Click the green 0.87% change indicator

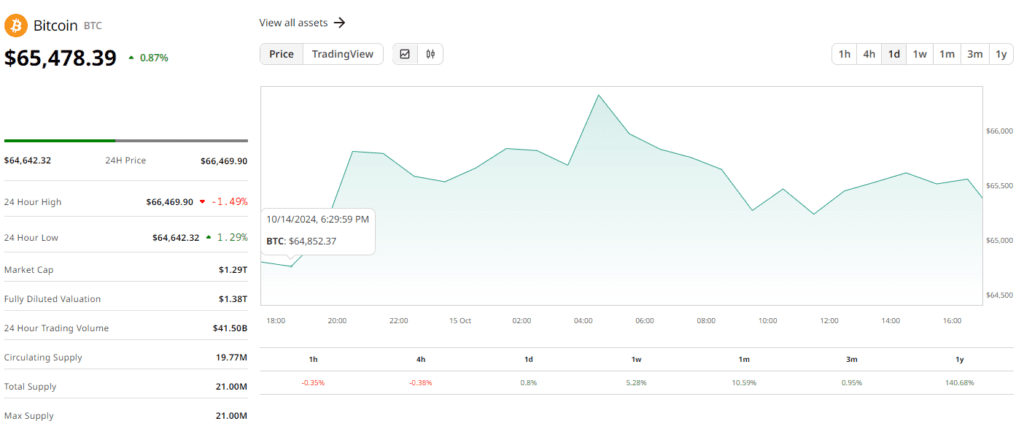[148, 57]
